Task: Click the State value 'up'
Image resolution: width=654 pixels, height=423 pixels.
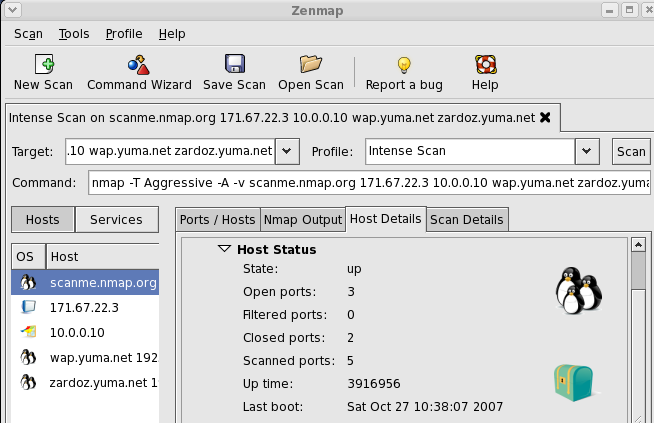Action: [354, 269]
